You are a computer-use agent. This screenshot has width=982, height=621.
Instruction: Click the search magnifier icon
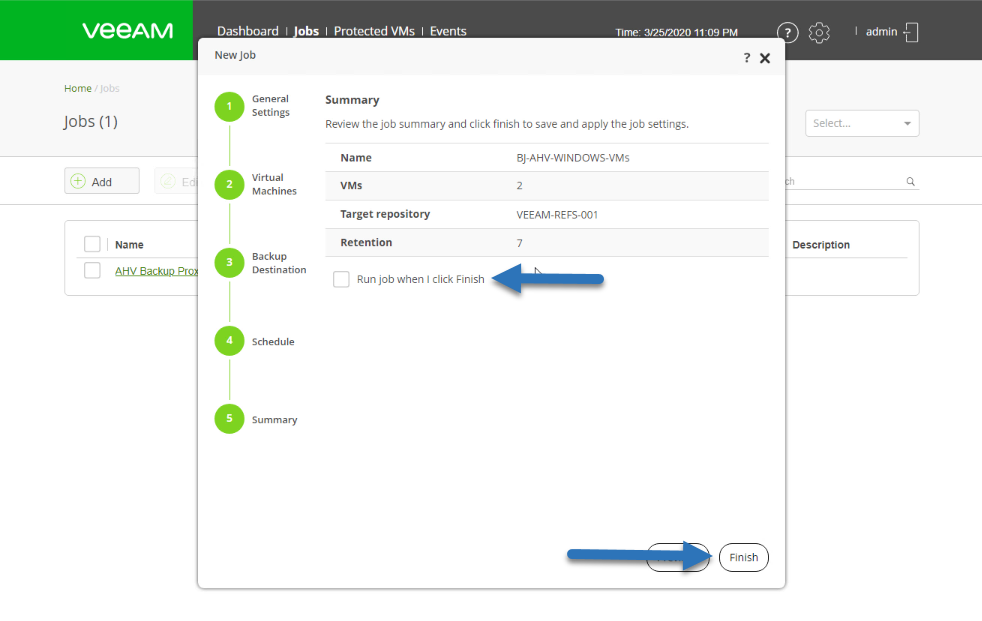pos(911,182)
